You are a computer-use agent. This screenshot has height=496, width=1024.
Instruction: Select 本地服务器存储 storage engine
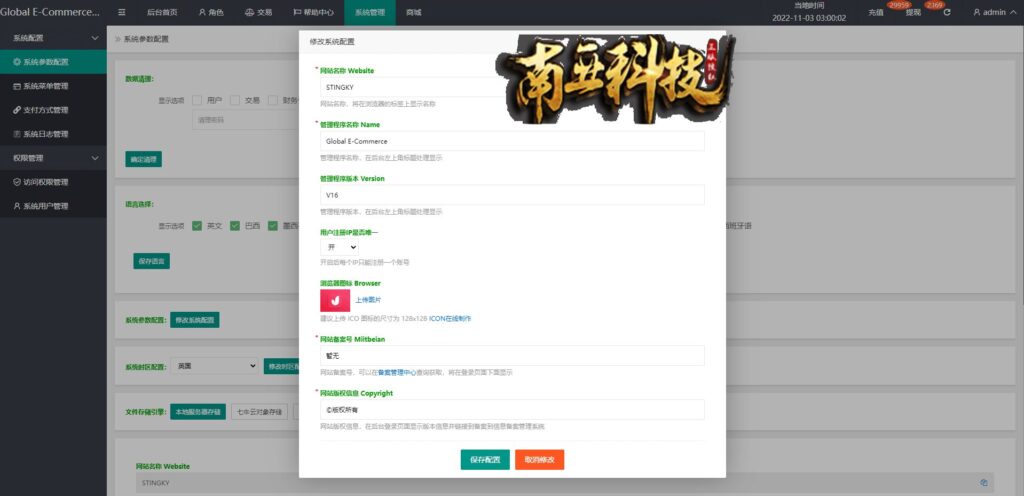coord(198,412)
